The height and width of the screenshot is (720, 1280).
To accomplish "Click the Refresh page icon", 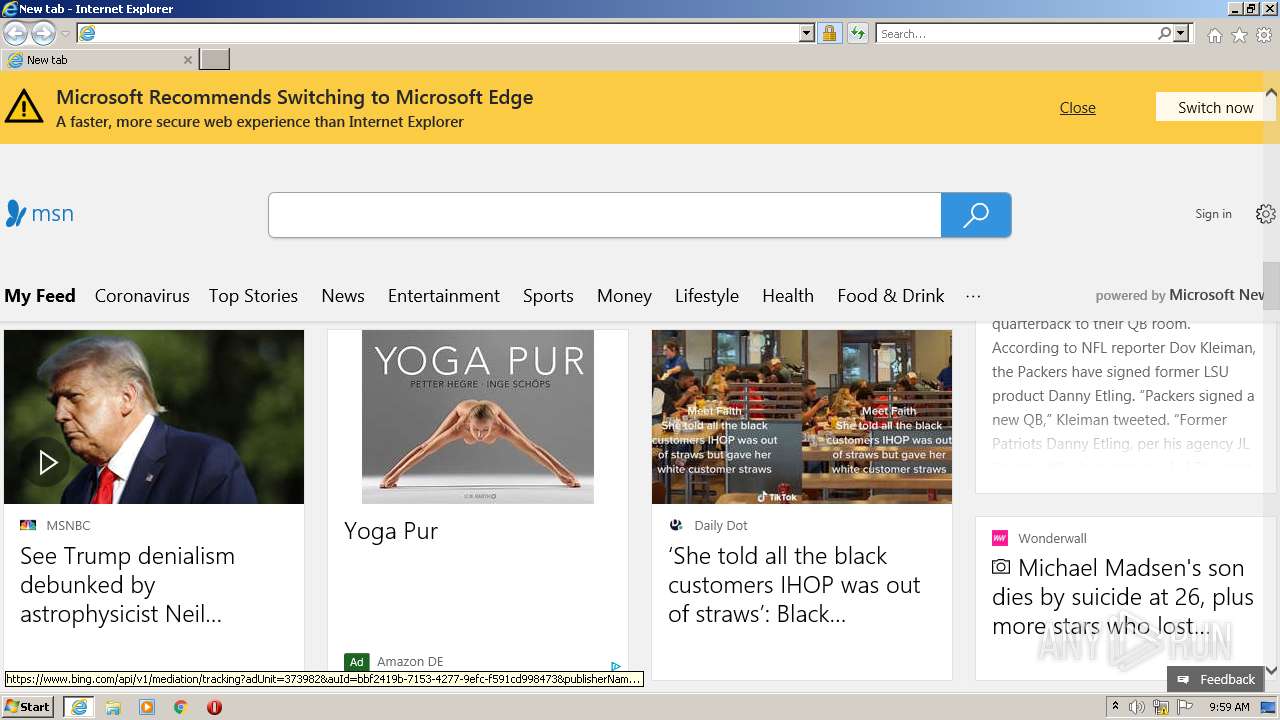I will point(857,33).
